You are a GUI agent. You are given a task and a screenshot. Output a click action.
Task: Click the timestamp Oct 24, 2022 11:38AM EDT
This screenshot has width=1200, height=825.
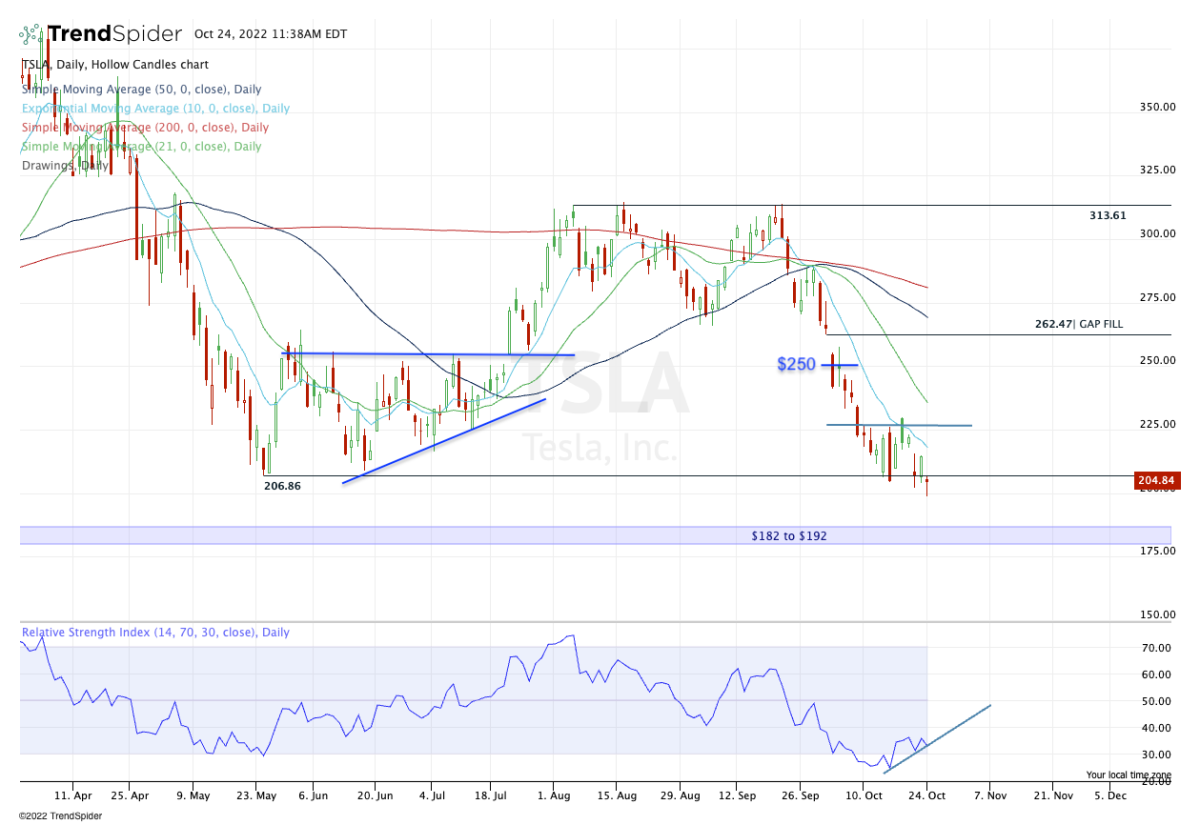point(269,34)
